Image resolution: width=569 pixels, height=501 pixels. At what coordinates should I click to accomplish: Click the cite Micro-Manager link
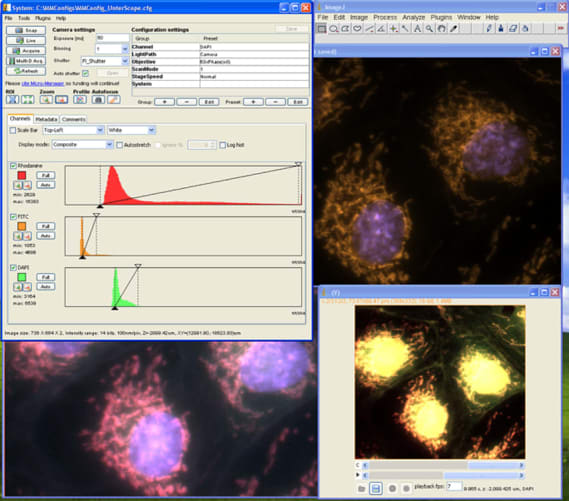point(43,83)
